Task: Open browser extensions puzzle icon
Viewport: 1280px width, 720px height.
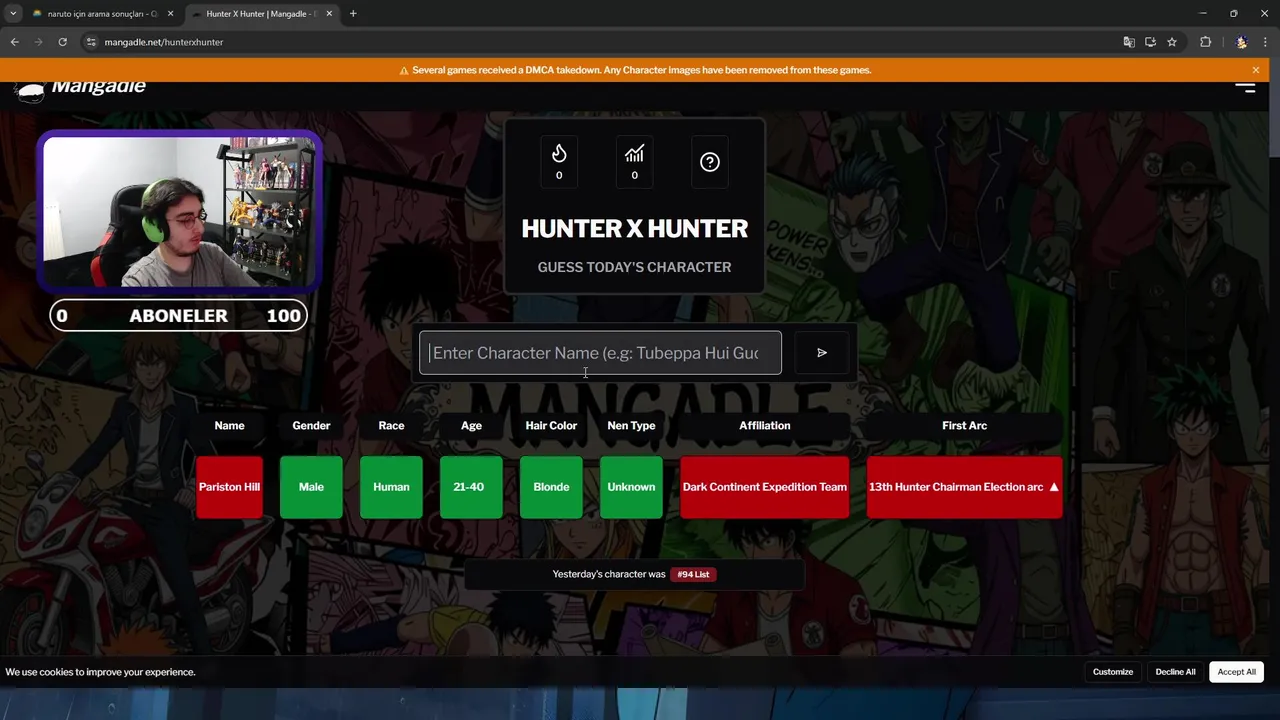Action: pos(1205,42)
